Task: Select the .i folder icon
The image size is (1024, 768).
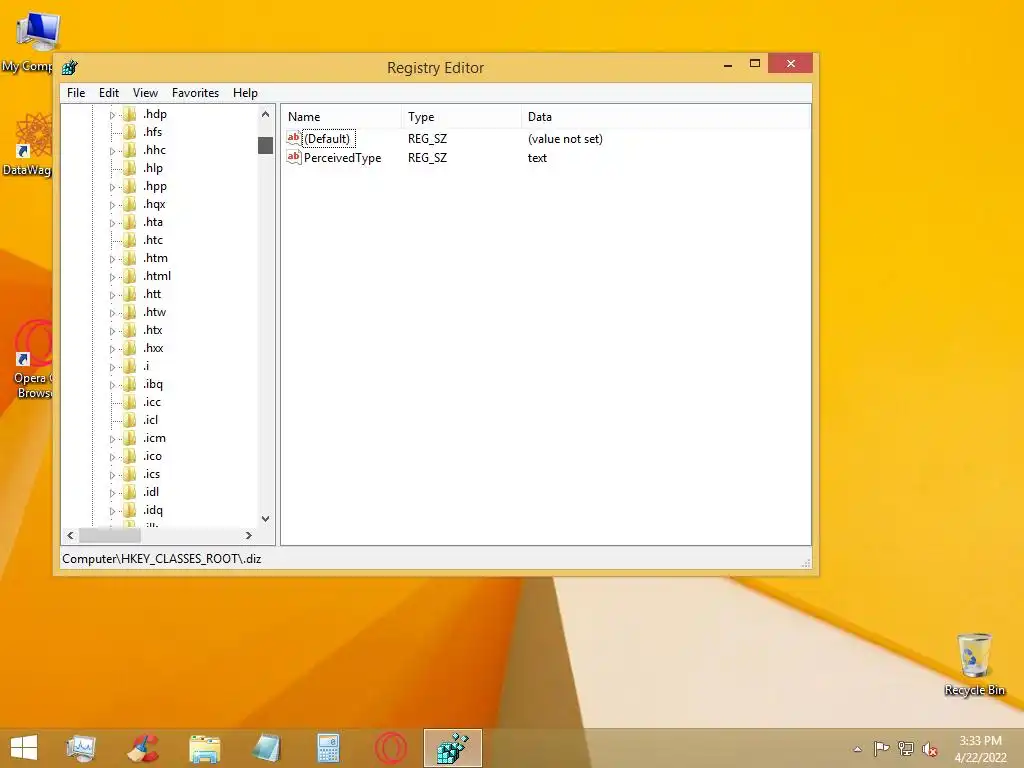Action: (x=130, y=366)
